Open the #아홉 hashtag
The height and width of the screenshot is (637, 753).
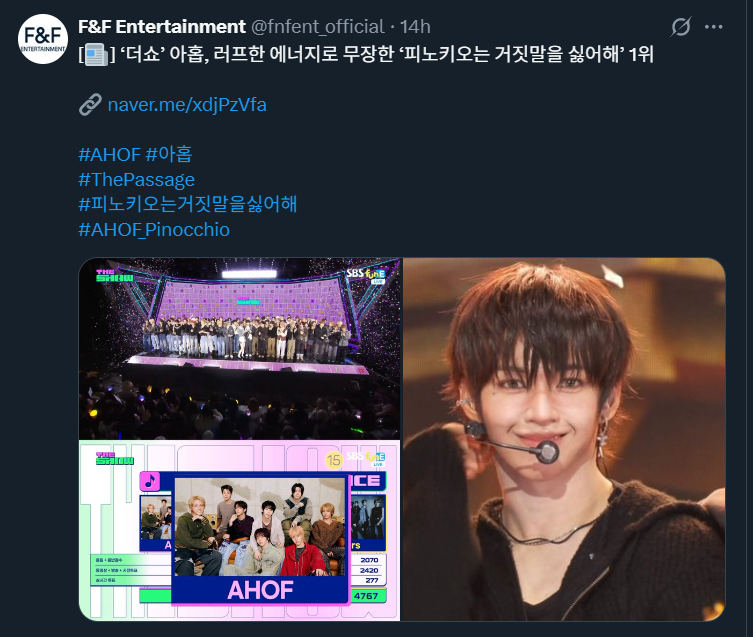pos(169,155)
